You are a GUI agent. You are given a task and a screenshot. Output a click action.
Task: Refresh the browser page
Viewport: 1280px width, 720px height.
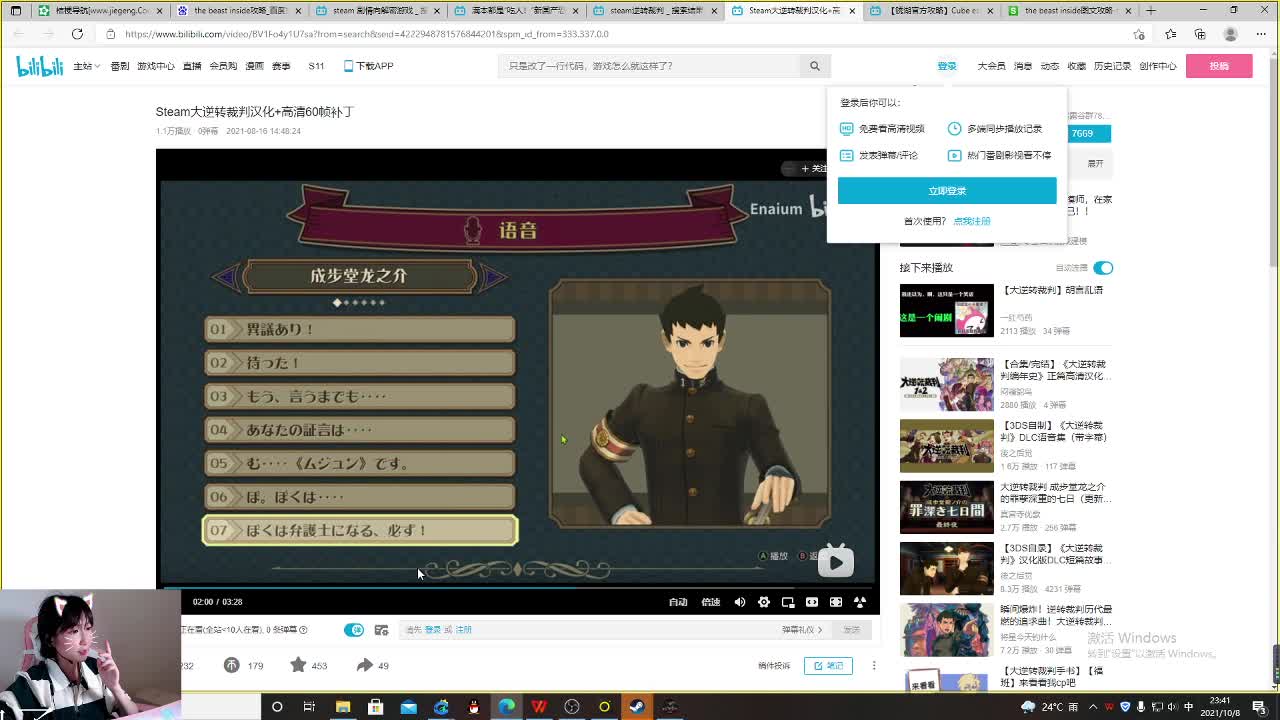[x=77, y=34]
